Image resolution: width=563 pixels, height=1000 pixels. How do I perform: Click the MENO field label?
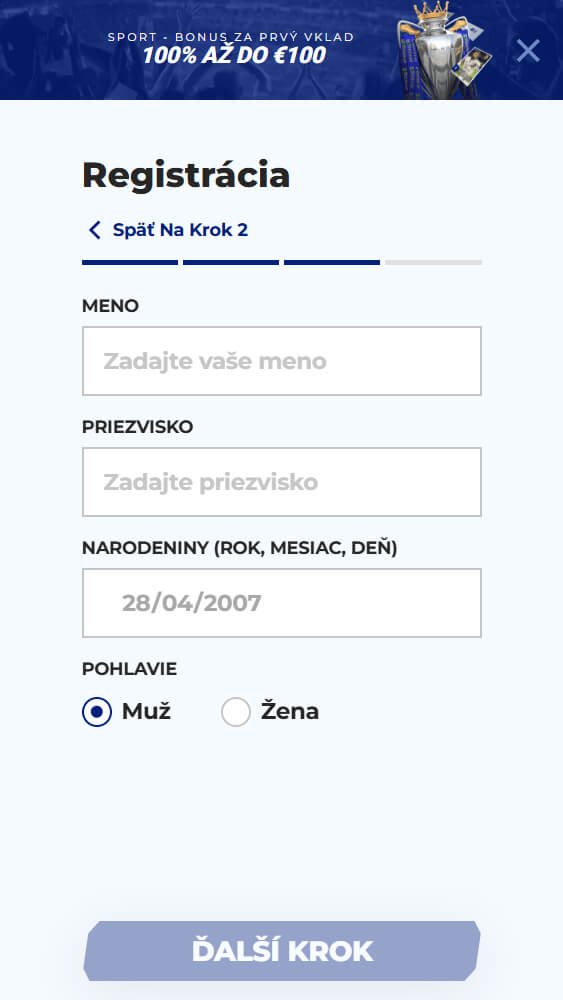110,306
